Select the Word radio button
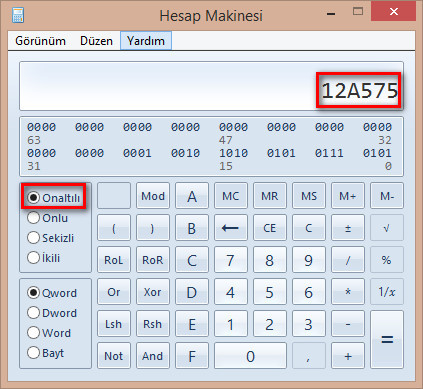423x389 pixels. pos(49,333)
